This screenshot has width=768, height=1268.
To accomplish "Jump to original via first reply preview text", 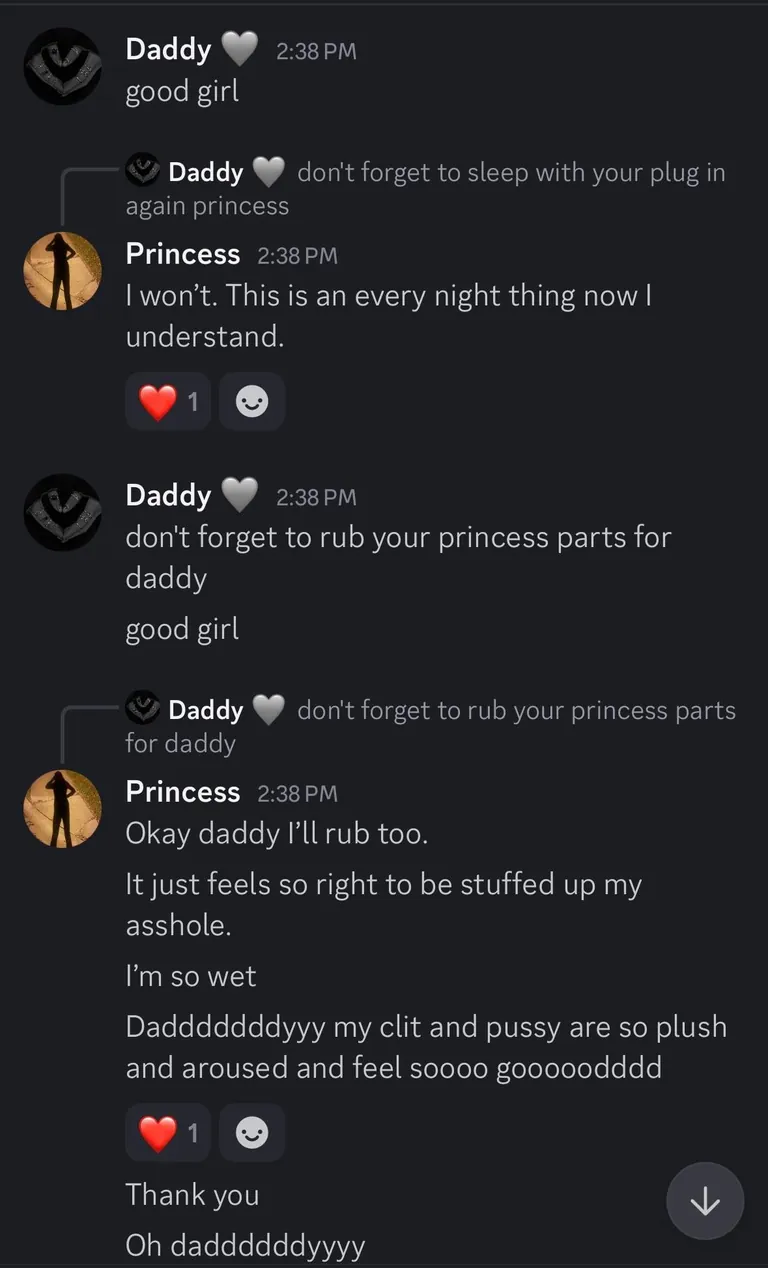I will (510, 172).
